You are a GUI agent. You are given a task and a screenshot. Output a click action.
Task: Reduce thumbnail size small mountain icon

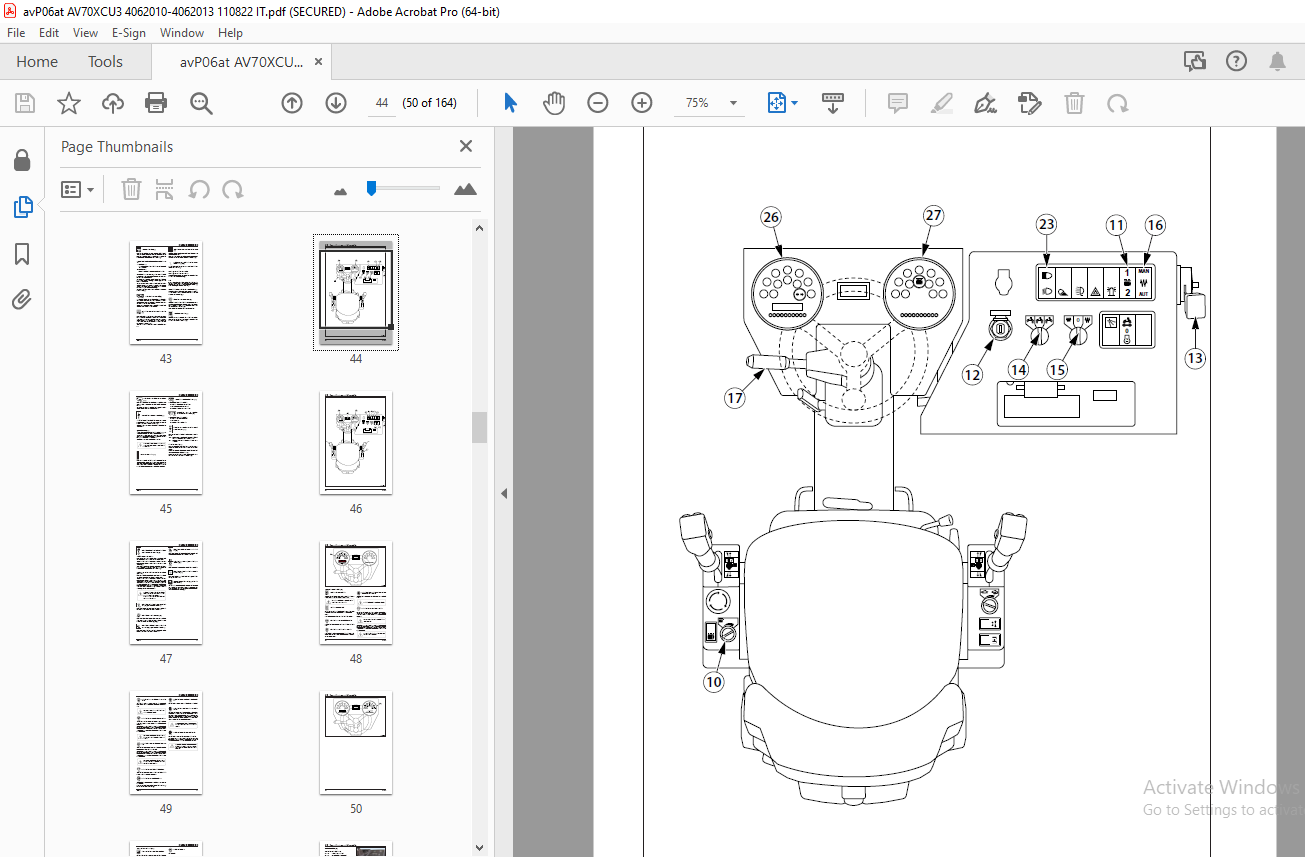[340, 190]
